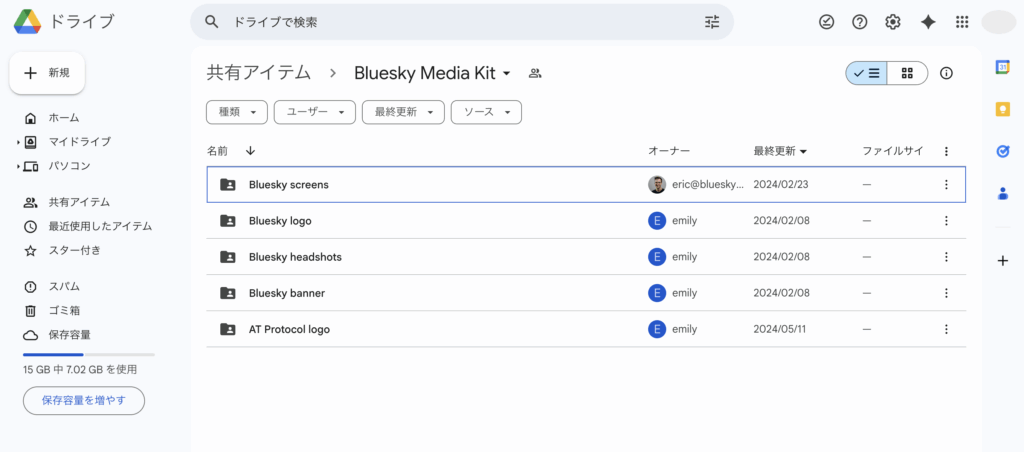1024x452 pixels.
Task: Open Google Calendar side panel icon
Action: tap(1003, 67)
